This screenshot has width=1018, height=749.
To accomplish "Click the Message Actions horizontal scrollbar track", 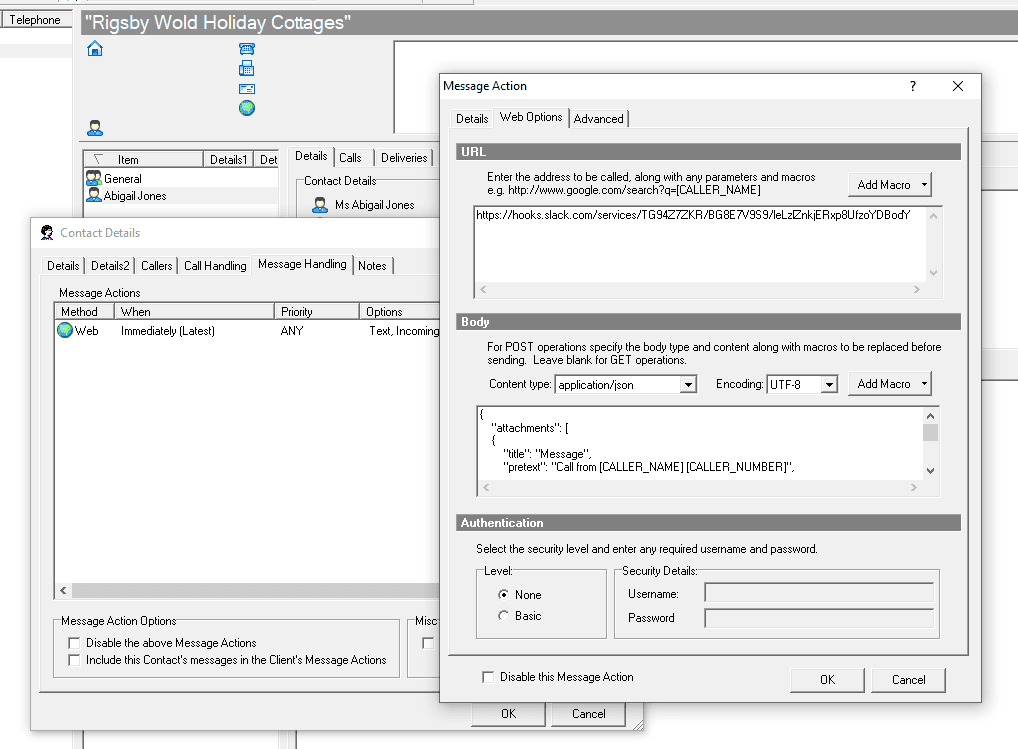I will (x=256, y=590).
